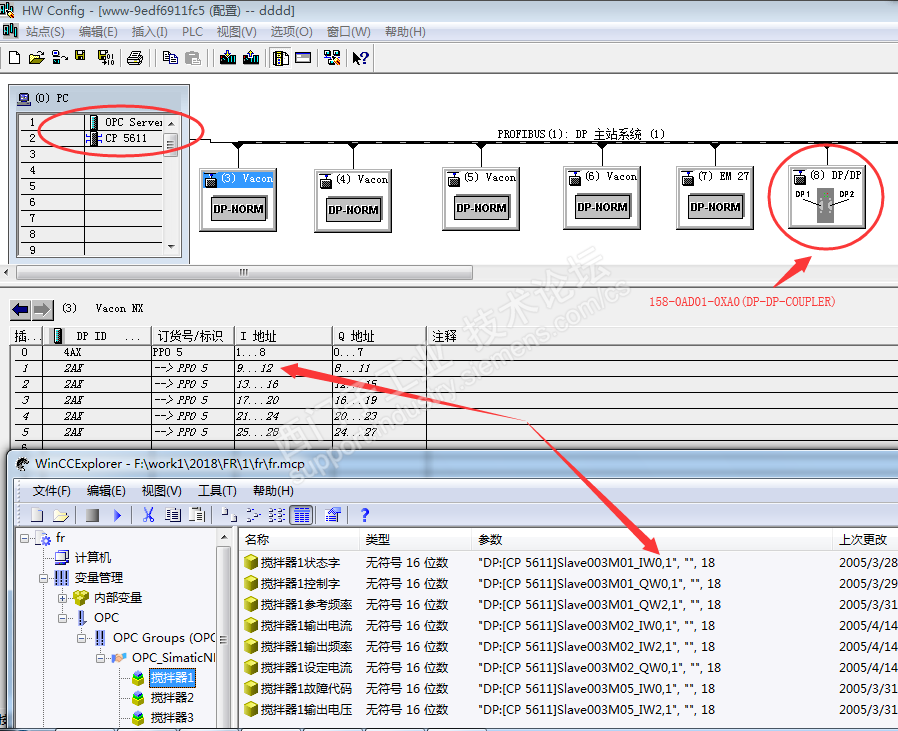This screenshot has width=898, height=731.
Task: Click Help question mark in WinCC toolbar
Action: pyautogui.click(x=365, y=515)
